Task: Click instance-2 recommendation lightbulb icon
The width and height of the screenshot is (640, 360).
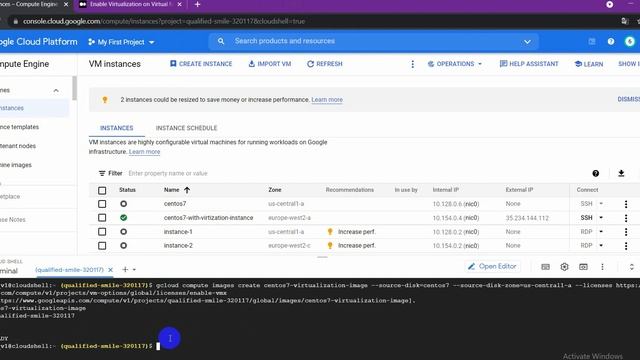Action: click(x=330, y=246)
